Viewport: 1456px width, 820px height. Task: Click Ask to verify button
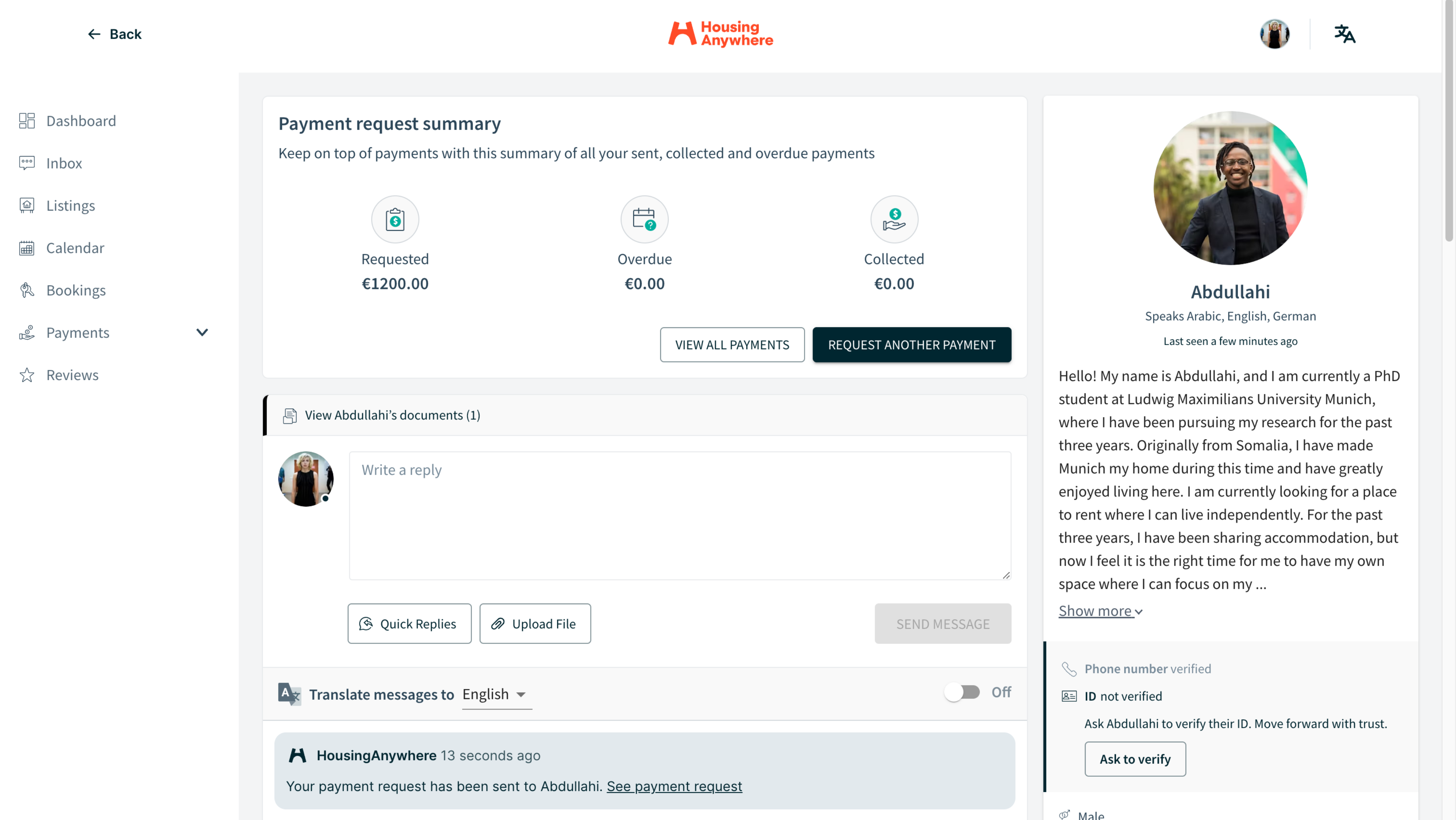coord(1135,759)
